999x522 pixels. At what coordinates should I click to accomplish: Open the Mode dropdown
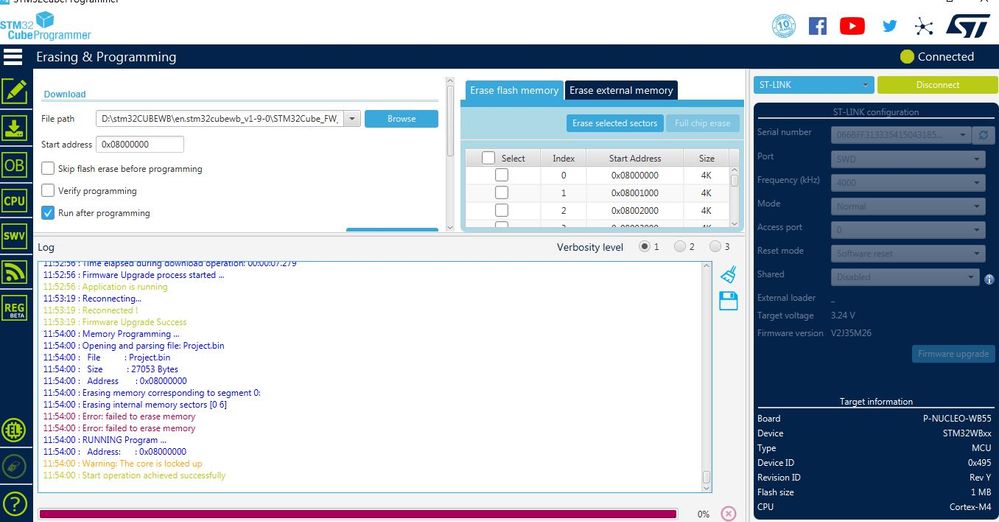(908, 207)
